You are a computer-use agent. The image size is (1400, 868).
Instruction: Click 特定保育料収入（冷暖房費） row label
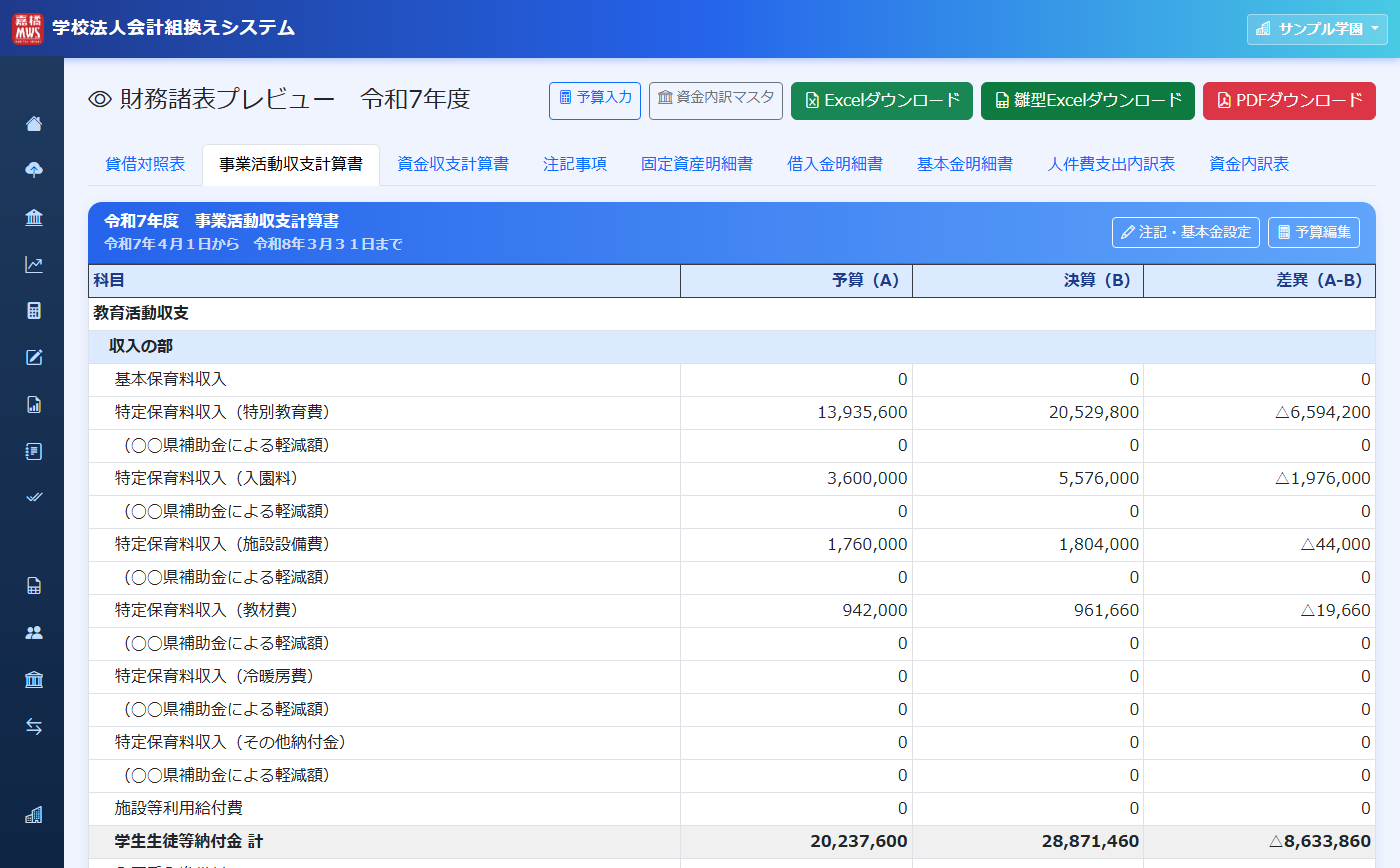[214, 677]
